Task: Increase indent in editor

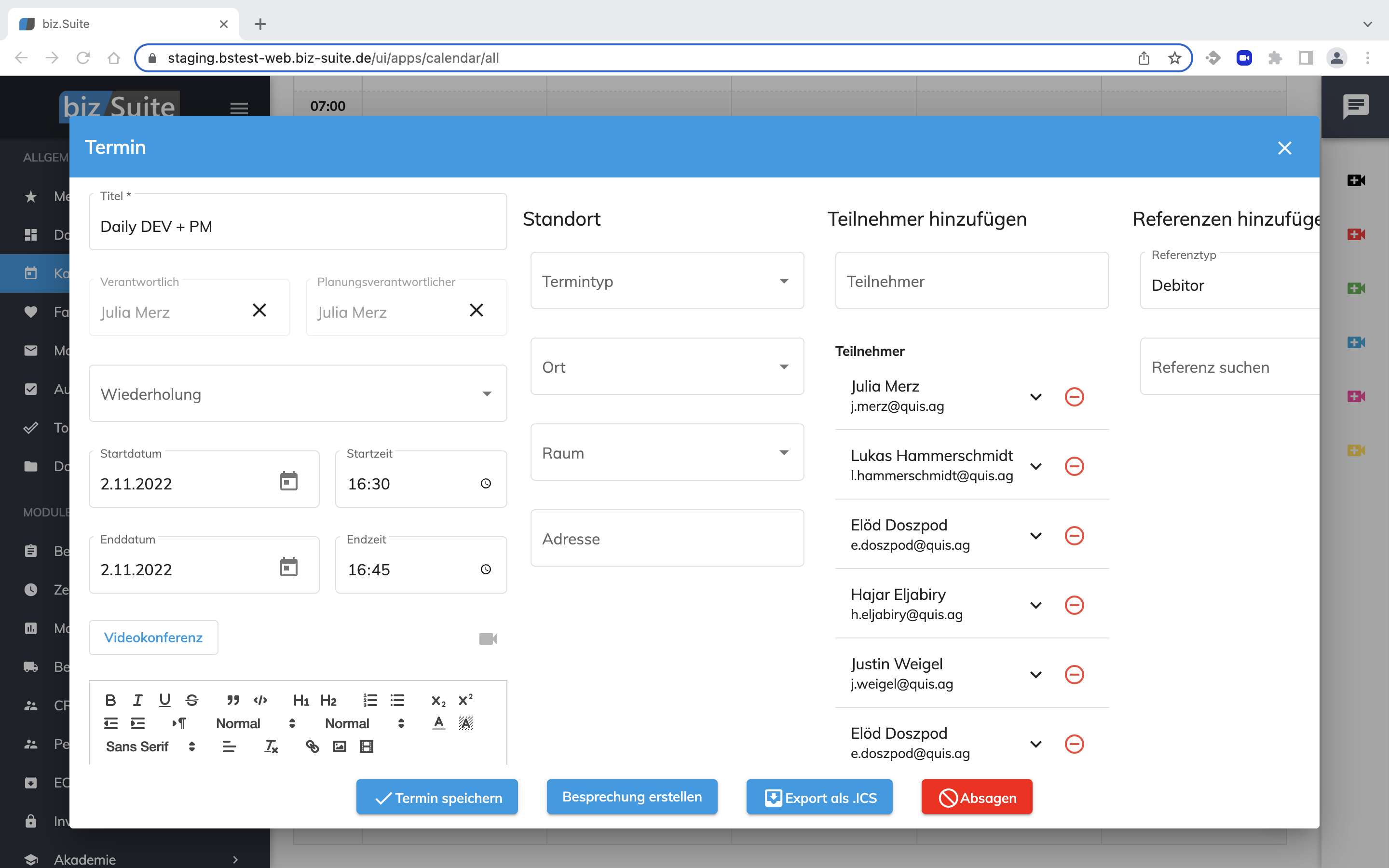Action: (x=138, y=723)
